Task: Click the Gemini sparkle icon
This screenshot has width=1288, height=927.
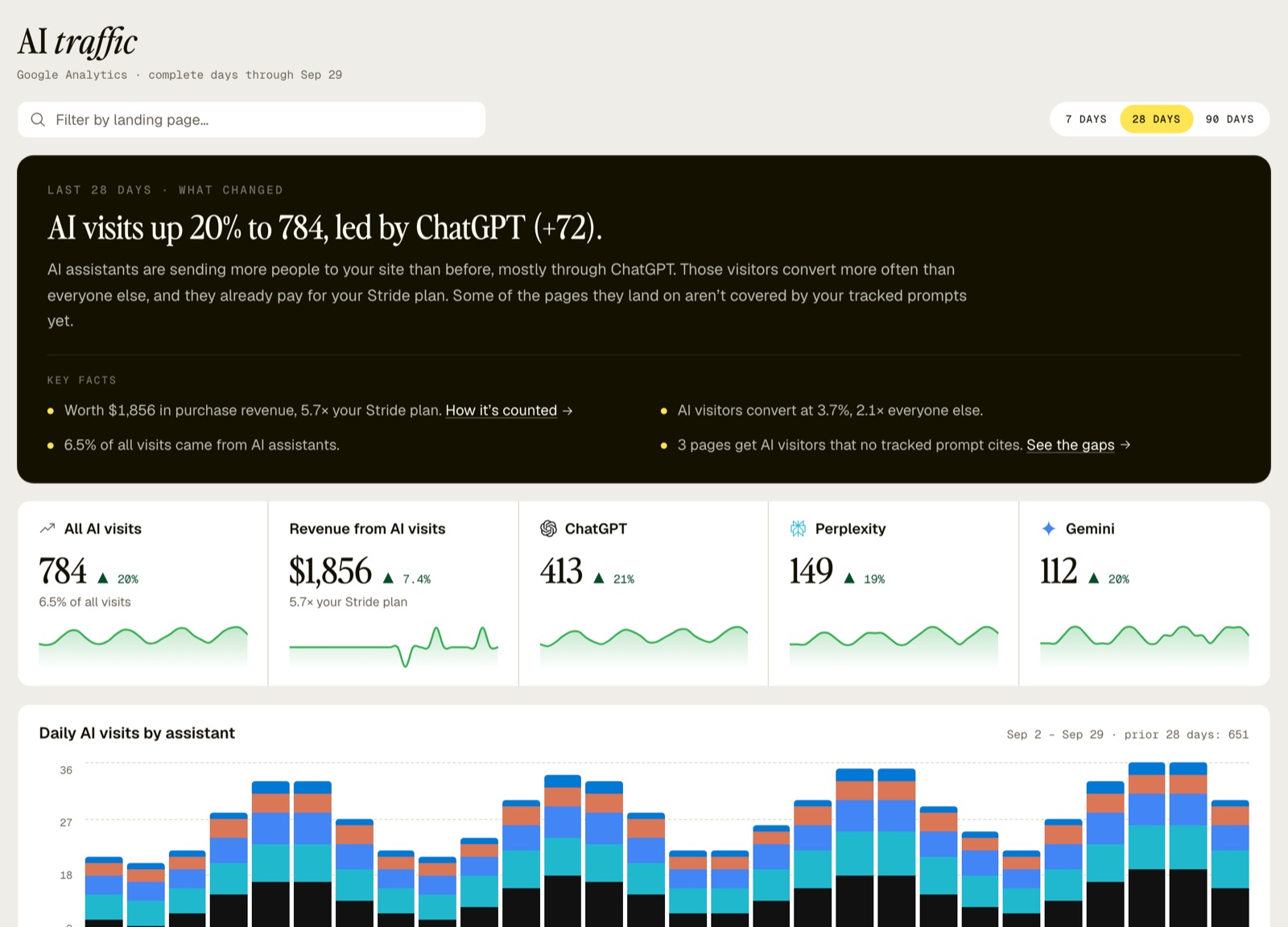Action: (1048, 528)
